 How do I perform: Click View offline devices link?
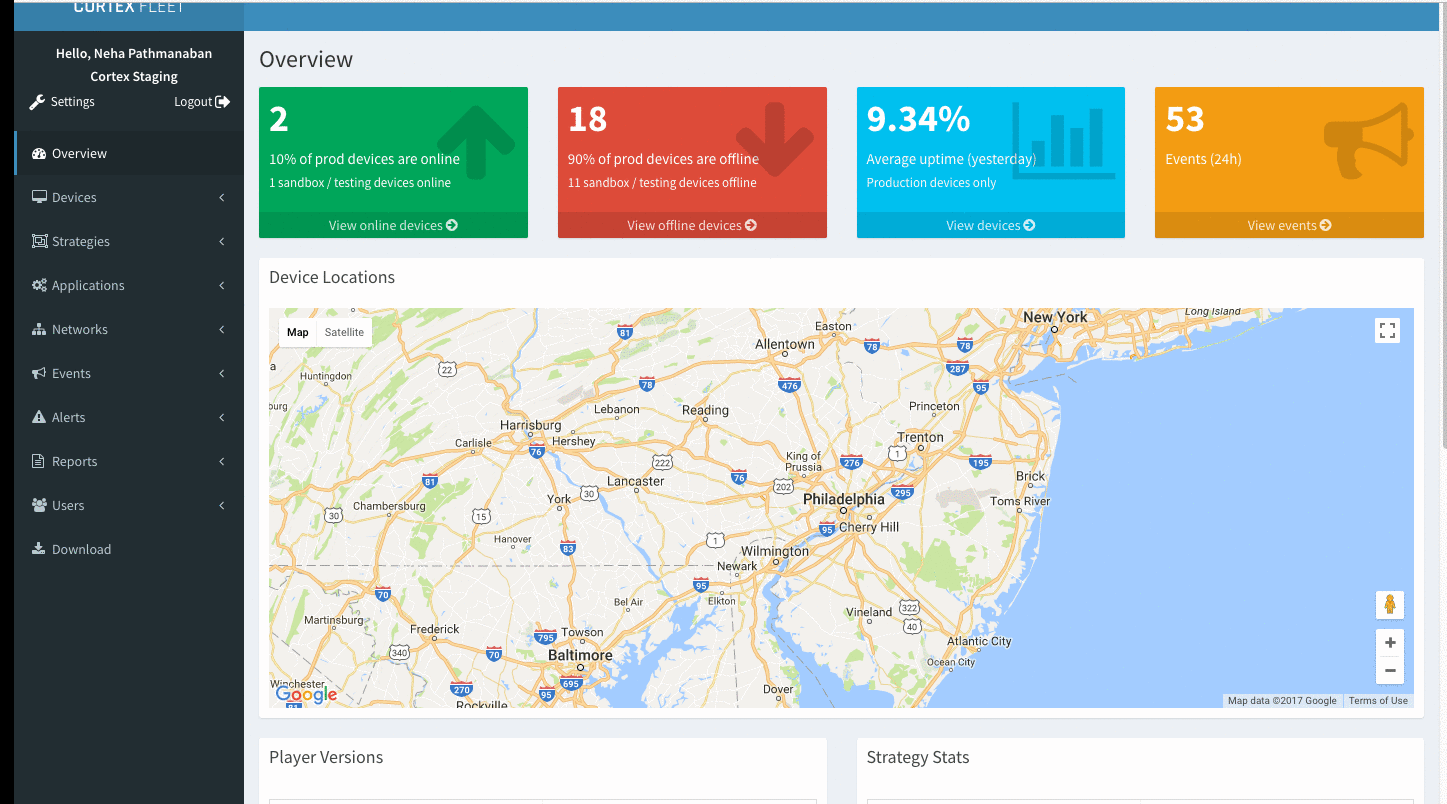(692, 225)
